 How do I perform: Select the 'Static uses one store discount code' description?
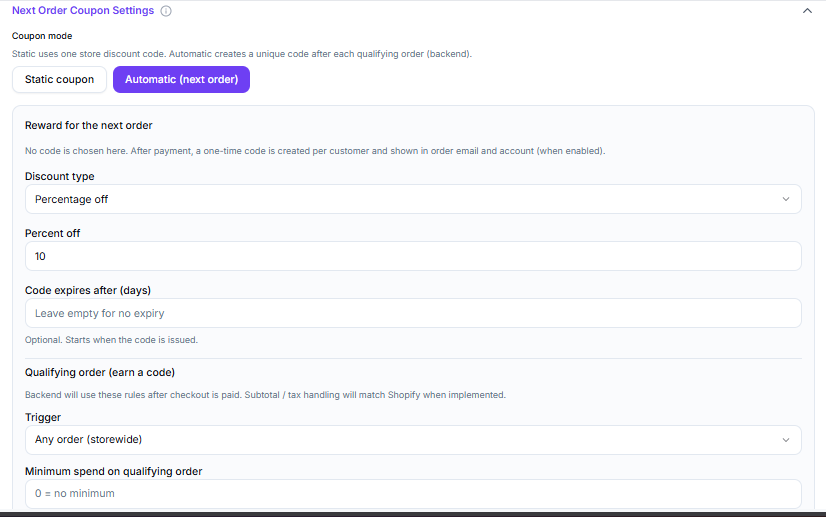click(x=242, y=54)
